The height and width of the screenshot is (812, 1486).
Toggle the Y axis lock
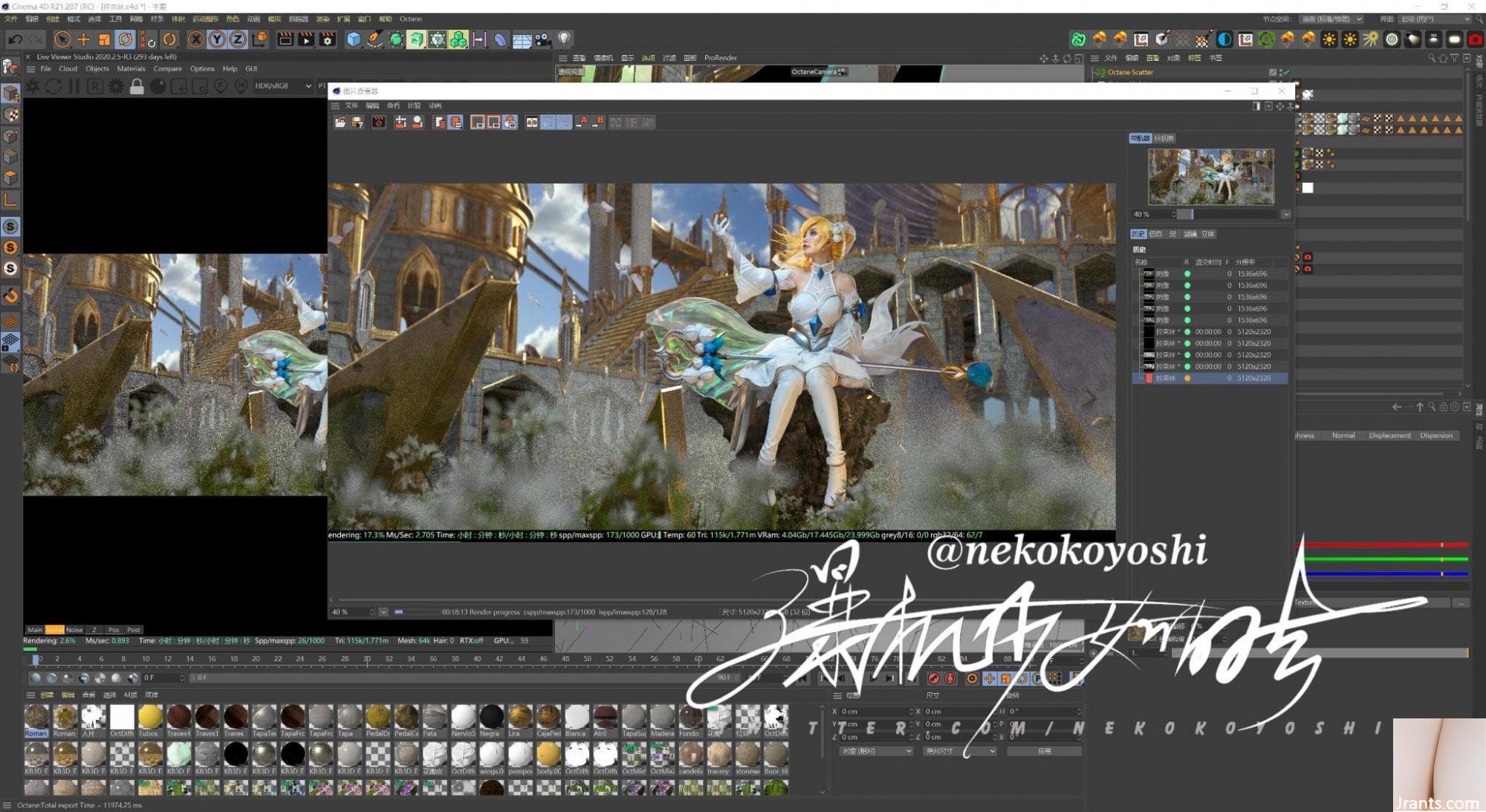(216, 39)
